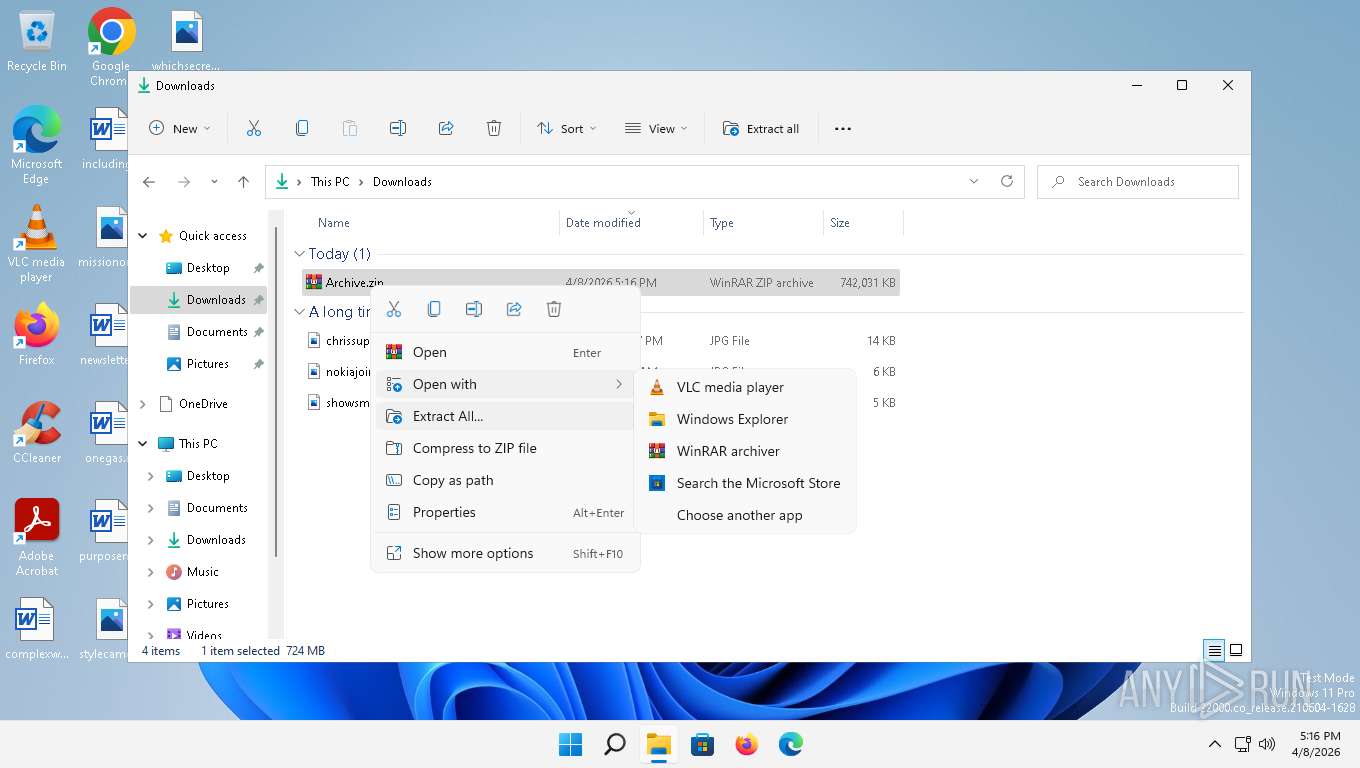Image resolution: width=1360 pixels, height=768 pixels.
Task: Click the Back navigation arrow
Action: [x=149, y=182]
